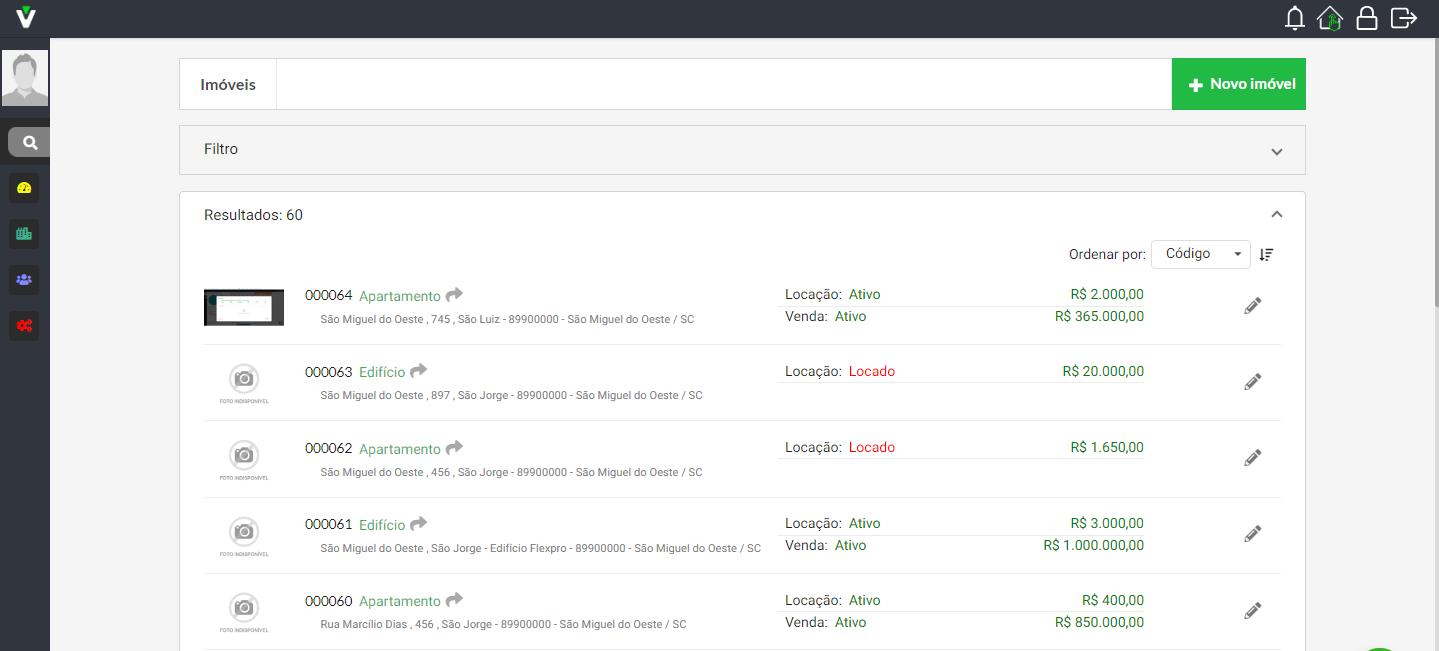Click the address containing "Edifício Flexpro"
The image size is (1439, 651).
(x=541, y=548)
